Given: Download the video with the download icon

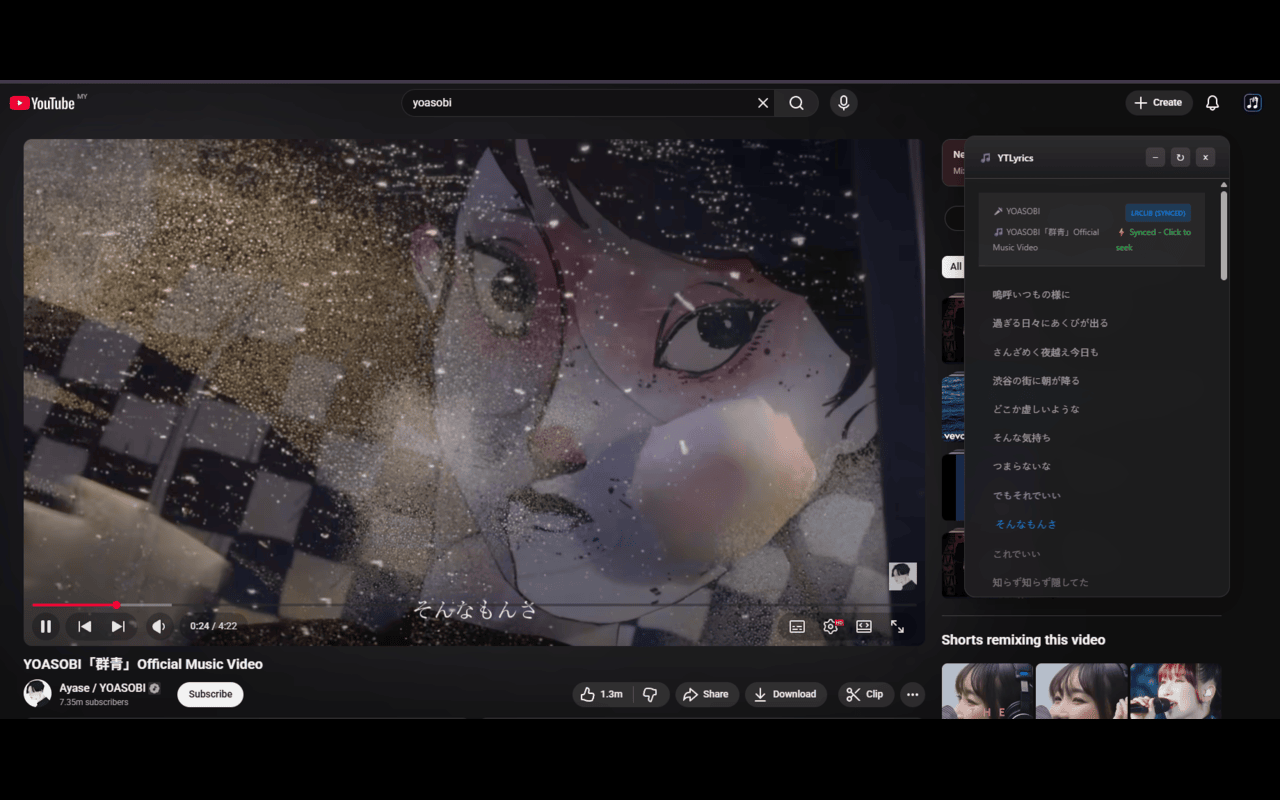Looking at the screenshot, I should (786, 694).
